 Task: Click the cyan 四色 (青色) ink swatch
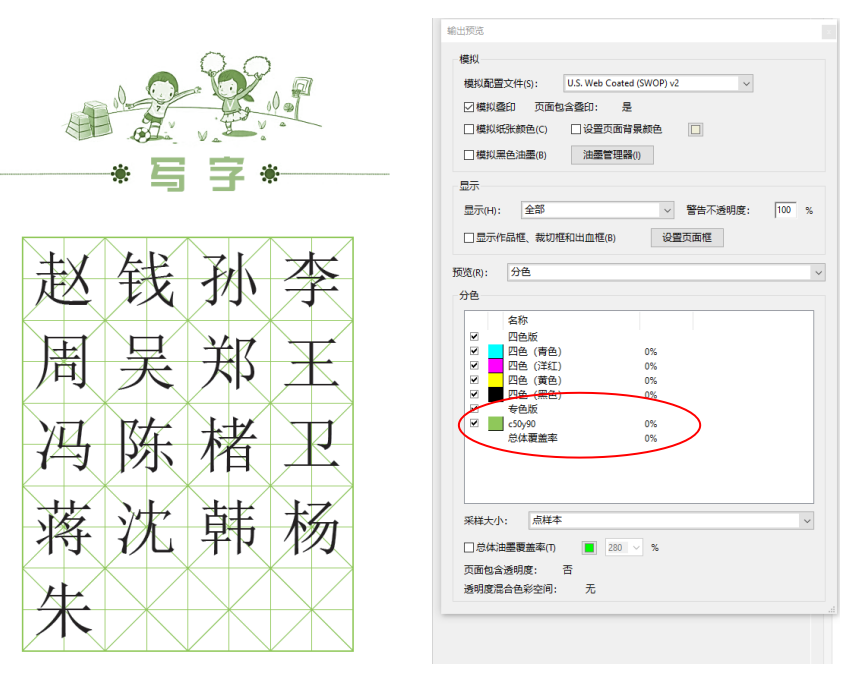click(x=495, y=352)
